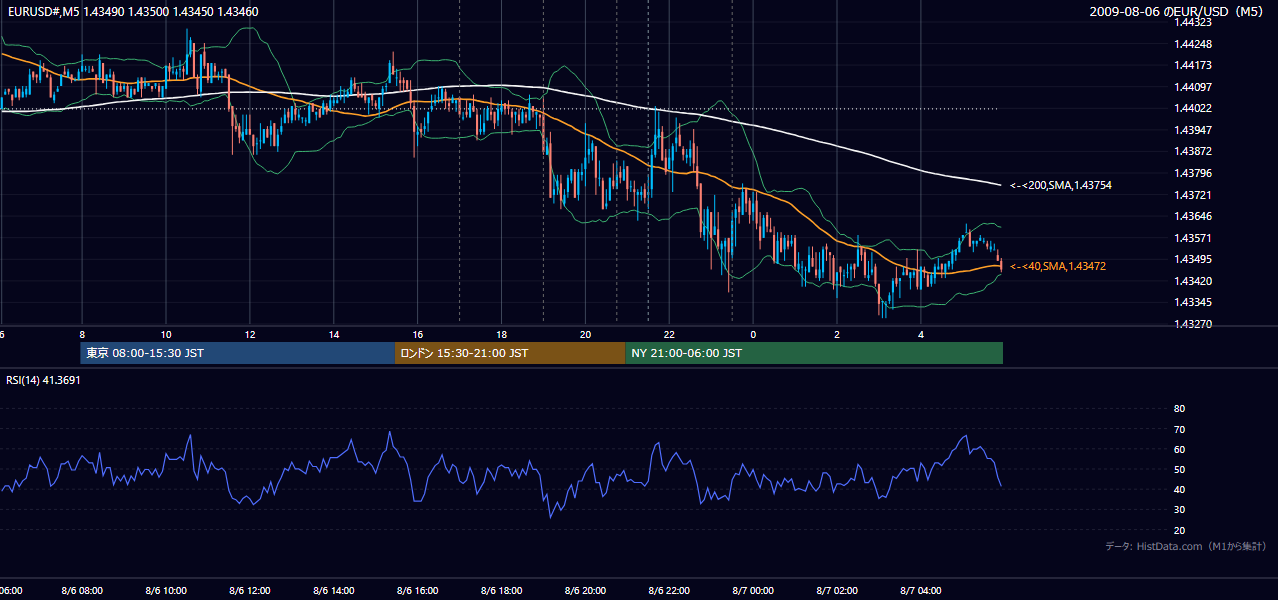Click price axis value 1.44097

[1194, 87]
